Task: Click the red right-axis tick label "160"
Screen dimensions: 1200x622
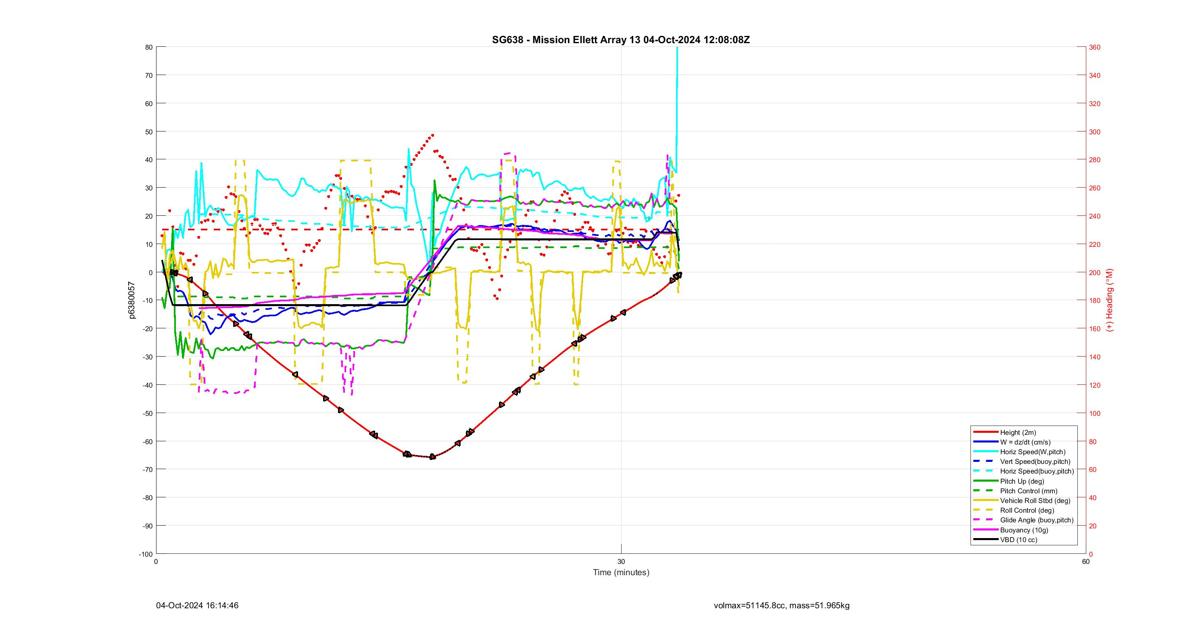Action: tap(1094, 328)
